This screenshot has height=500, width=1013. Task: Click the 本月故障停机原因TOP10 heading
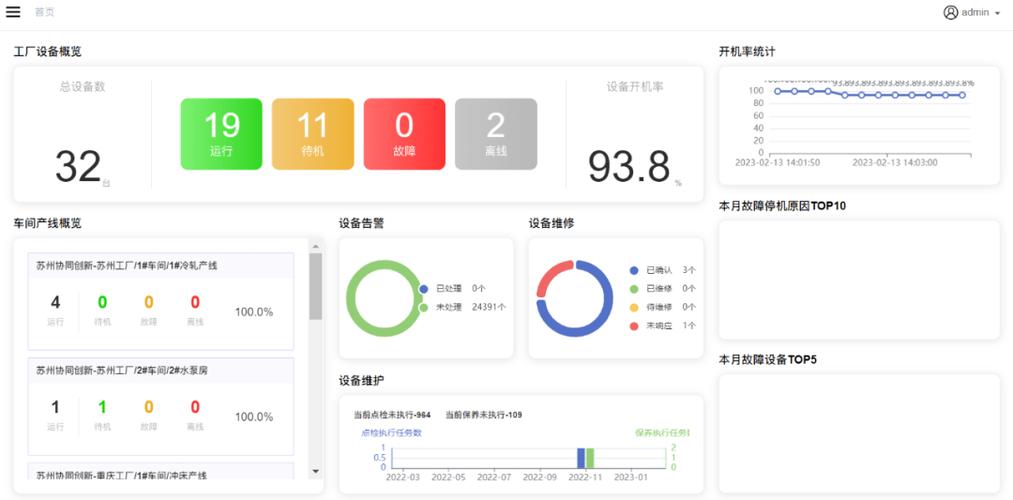click(782, 206)
